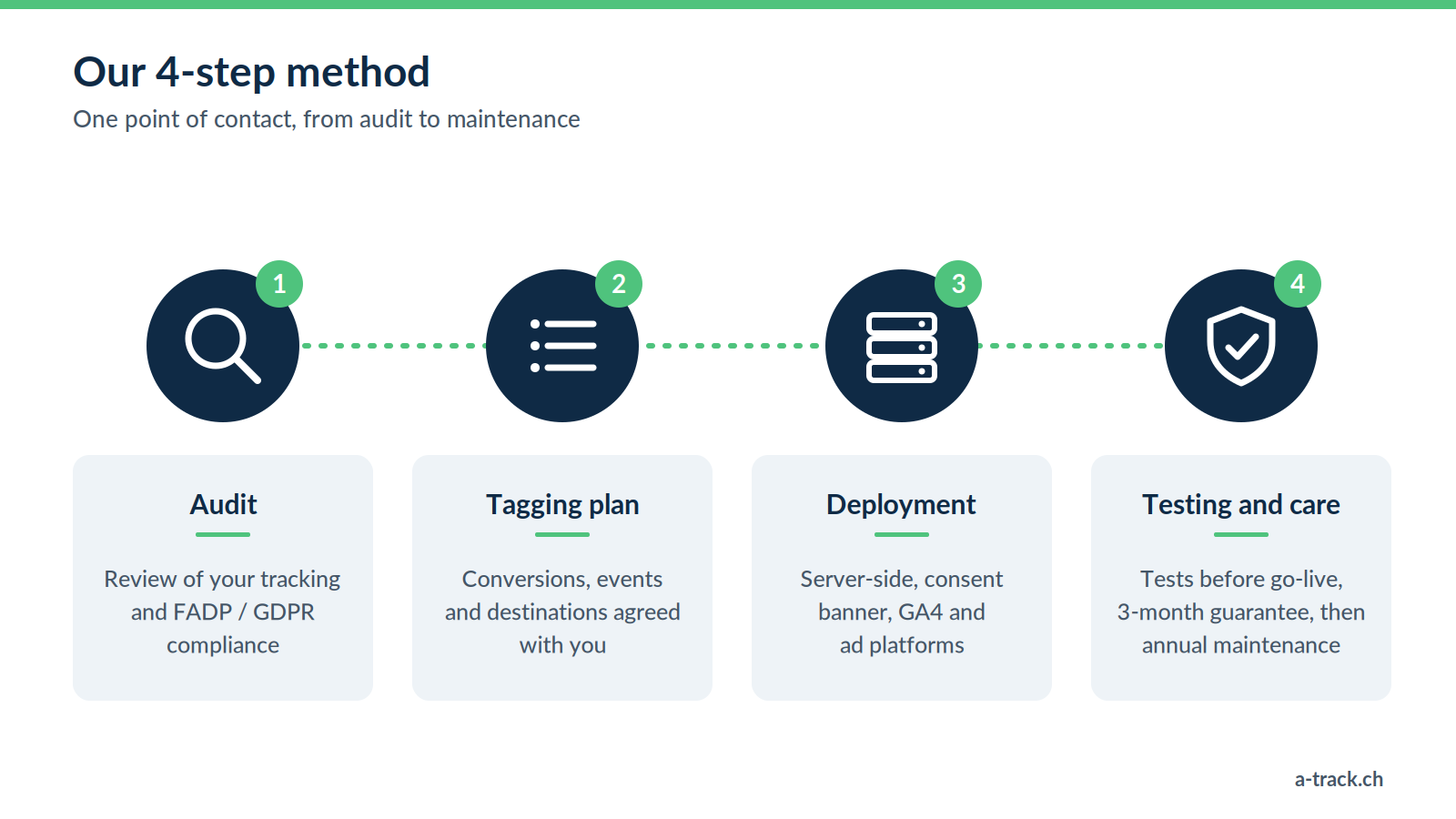Click the magnifying glass Audit icon
The image size is (1456, 819).
click(223, 346)
